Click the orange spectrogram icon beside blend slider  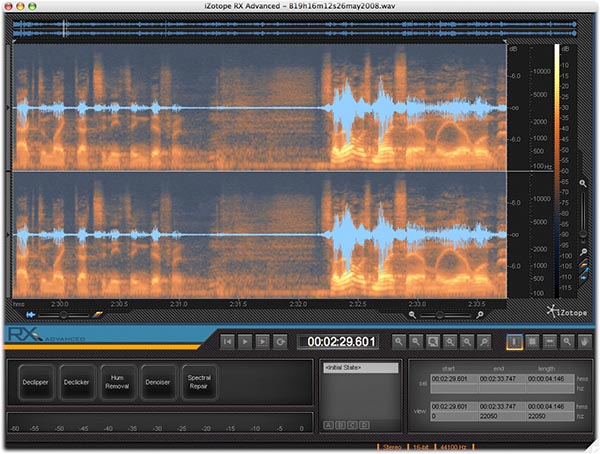(x=98, y=314)
